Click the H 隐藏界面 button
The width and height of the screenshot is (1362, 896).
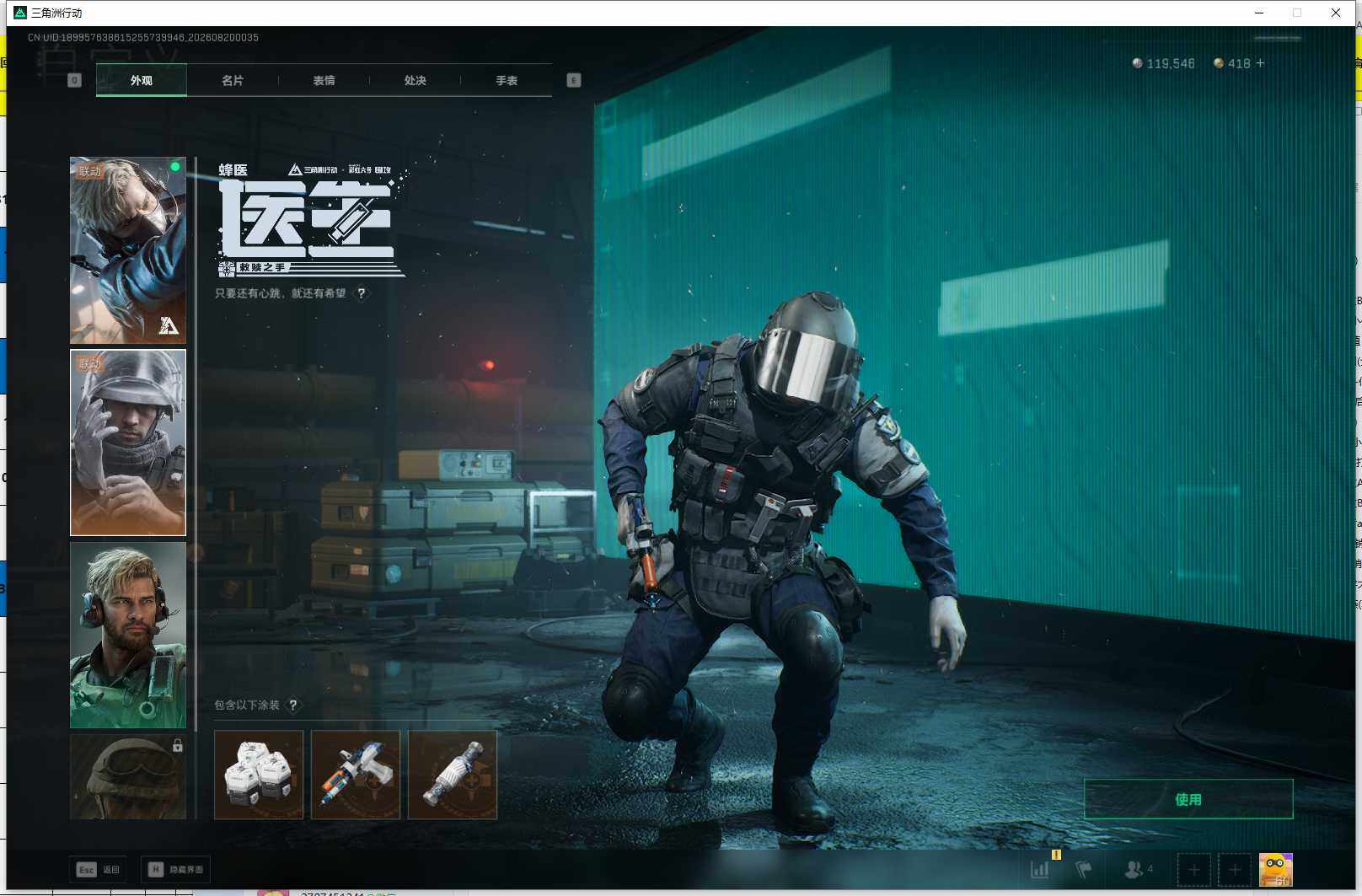[175, 869]
